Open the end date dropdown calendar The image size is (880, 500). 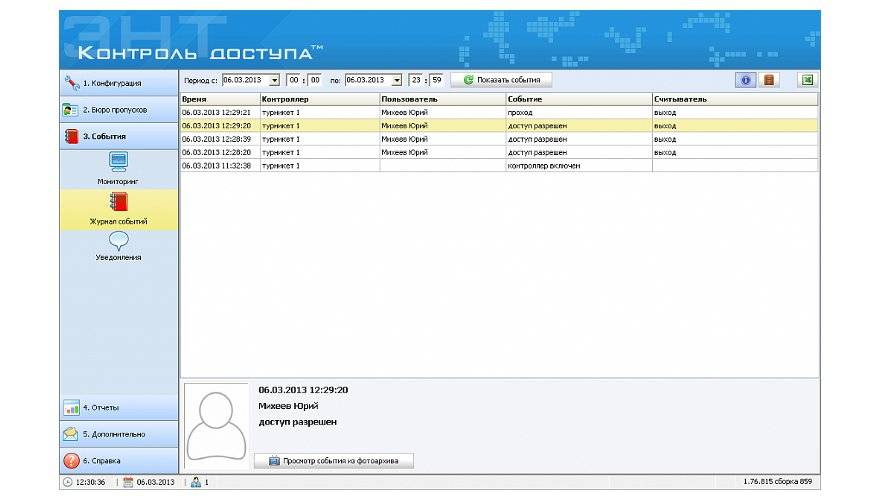tap(397, 80)
